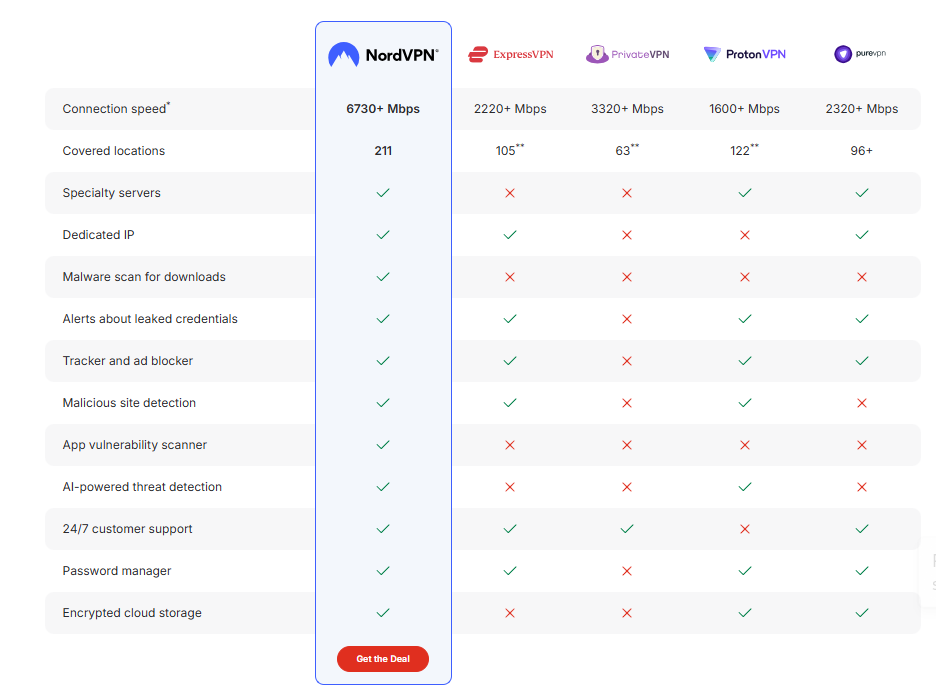Click ProtonVPN AI-powered threat detection checkmark
The width and height of the screenshot is (936, 696).
point(745,486)
